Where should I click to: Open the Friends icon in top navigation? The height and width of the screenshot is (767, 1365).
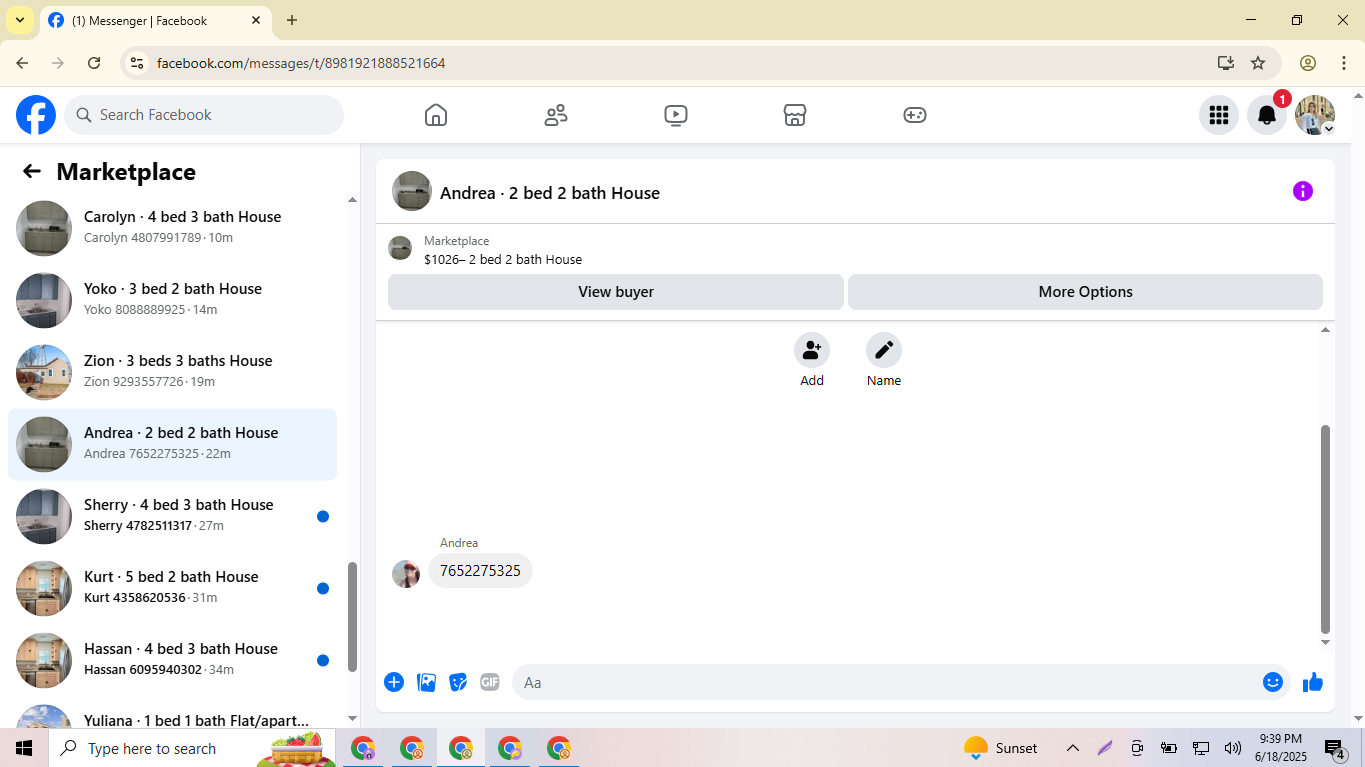pyautogui.click(x=556, y=115)
